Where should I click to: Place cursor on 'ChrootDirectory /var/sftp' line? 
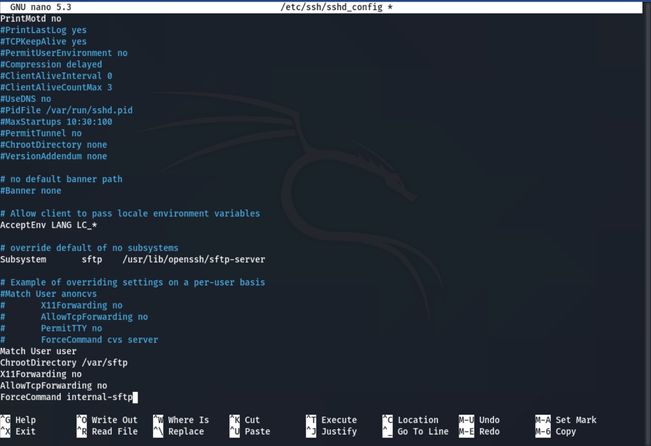coord(64,363)
